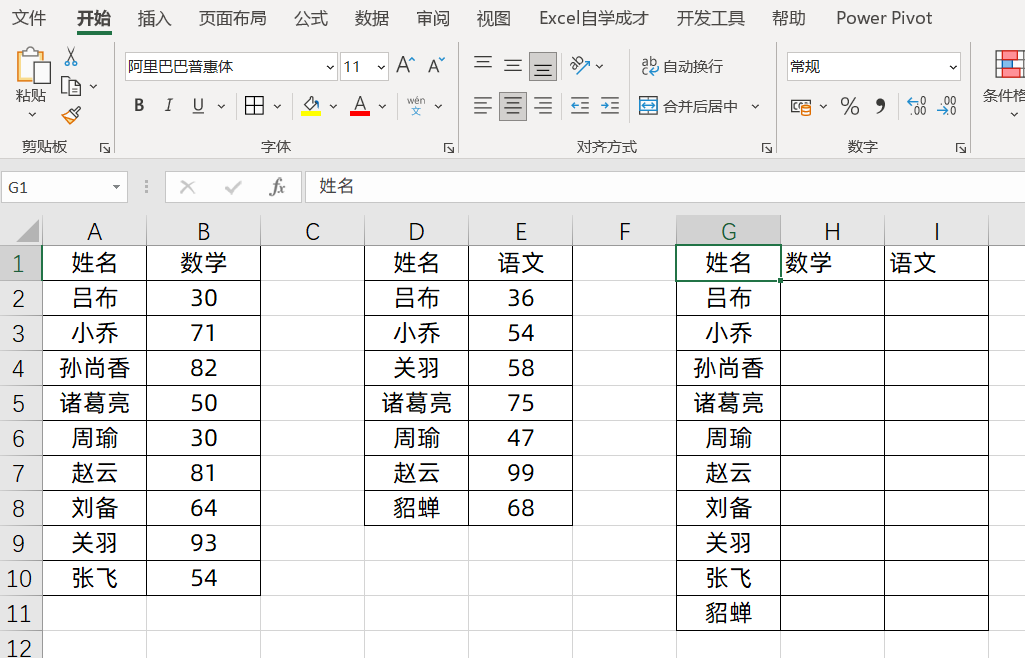Click accounting number format icon
The image size is (1025, 658).
(x=801, y=106)
